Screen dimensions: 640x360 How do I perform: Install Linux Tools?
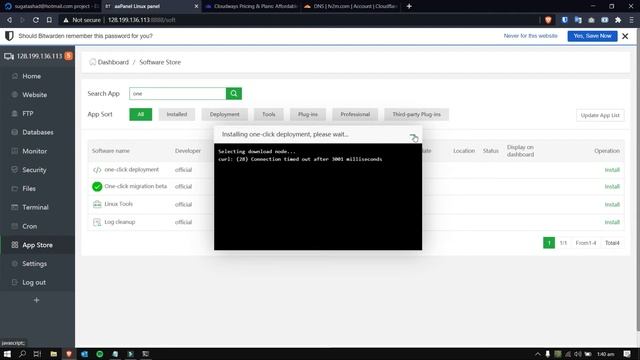[x=612, y=204]
